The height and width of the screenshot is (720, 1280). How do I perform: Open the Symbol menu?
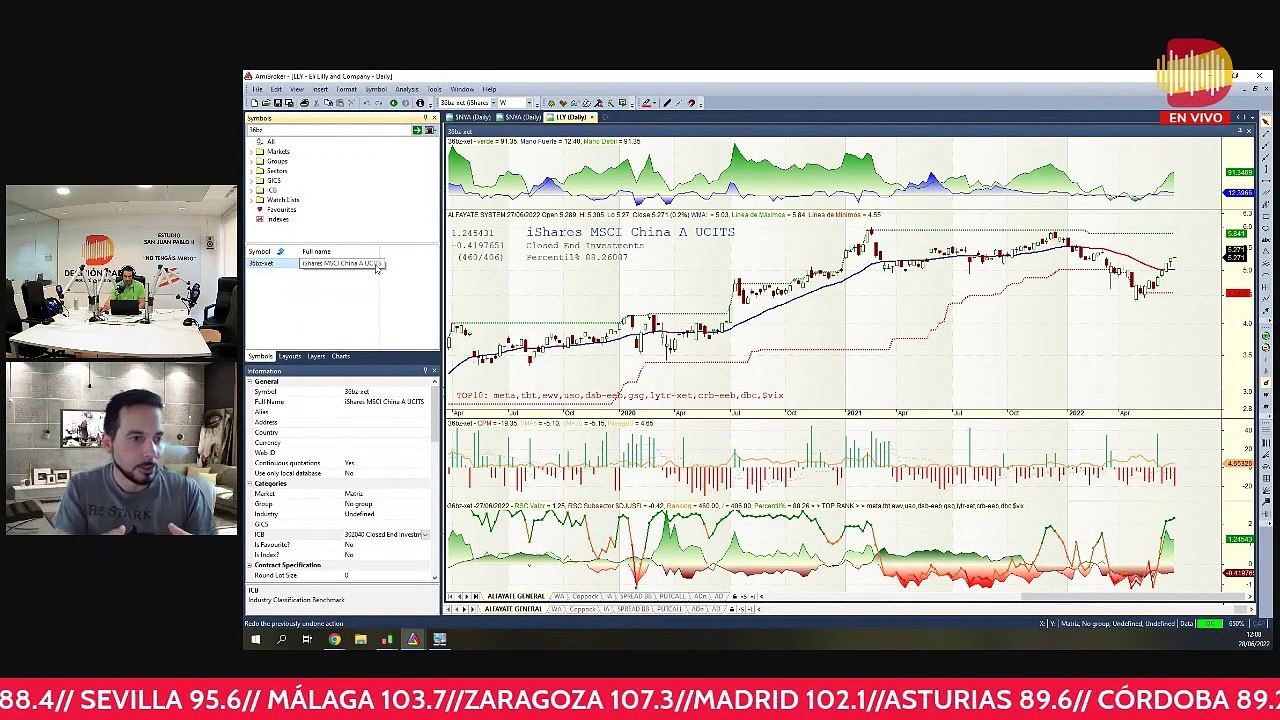(x=376, y=89)
